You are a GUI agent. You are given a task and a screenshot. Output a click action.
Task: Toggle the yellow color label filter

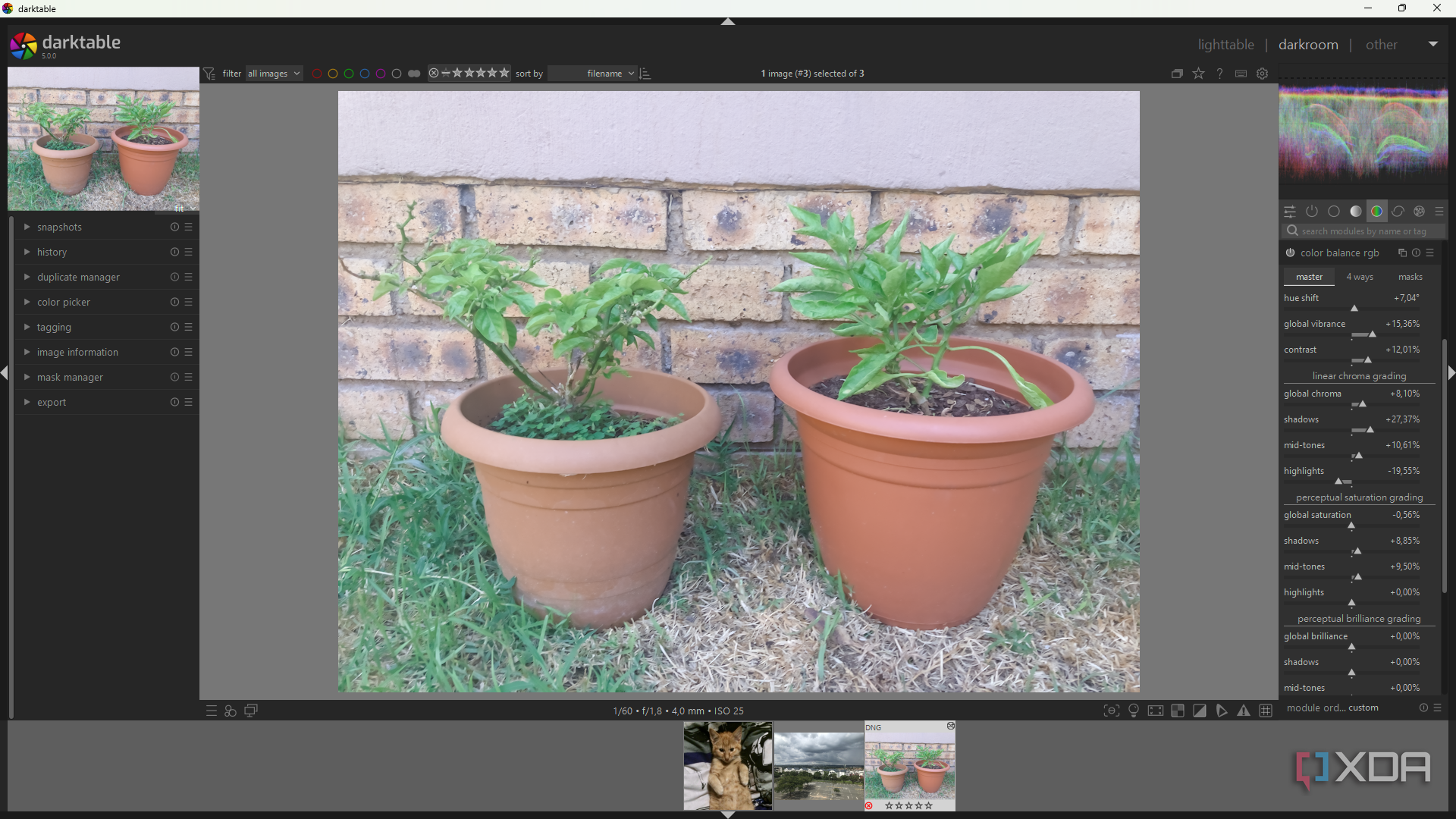pyautogui.click(x=333, y=74)
